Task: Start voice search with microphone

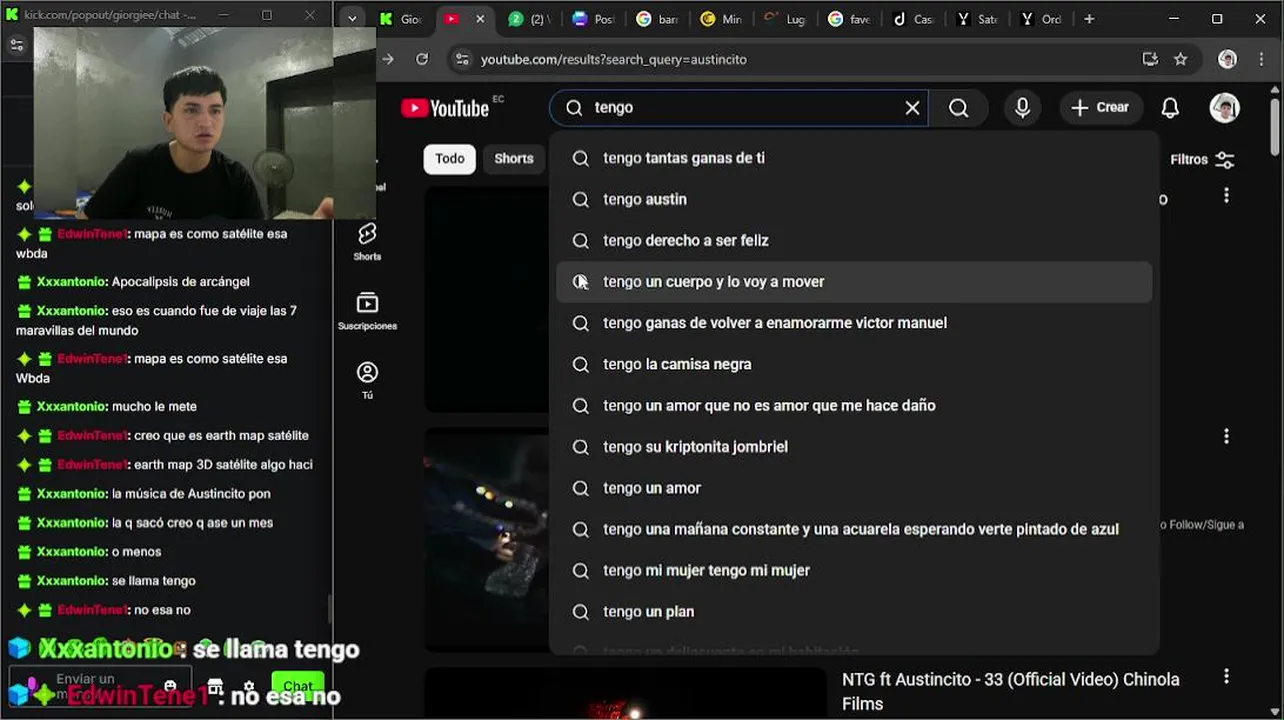Action: 1022,108
